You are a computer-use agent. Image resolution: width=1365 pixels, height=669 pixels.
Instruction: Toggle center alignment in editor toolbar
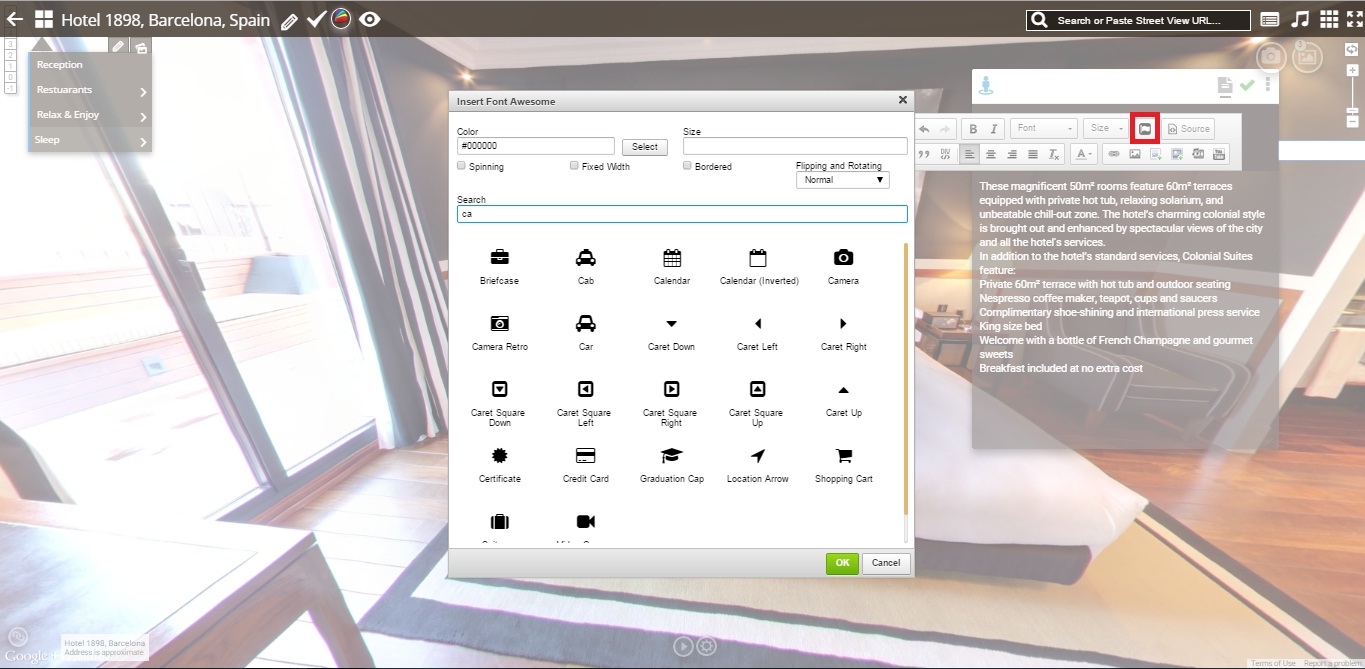point(991,154)
